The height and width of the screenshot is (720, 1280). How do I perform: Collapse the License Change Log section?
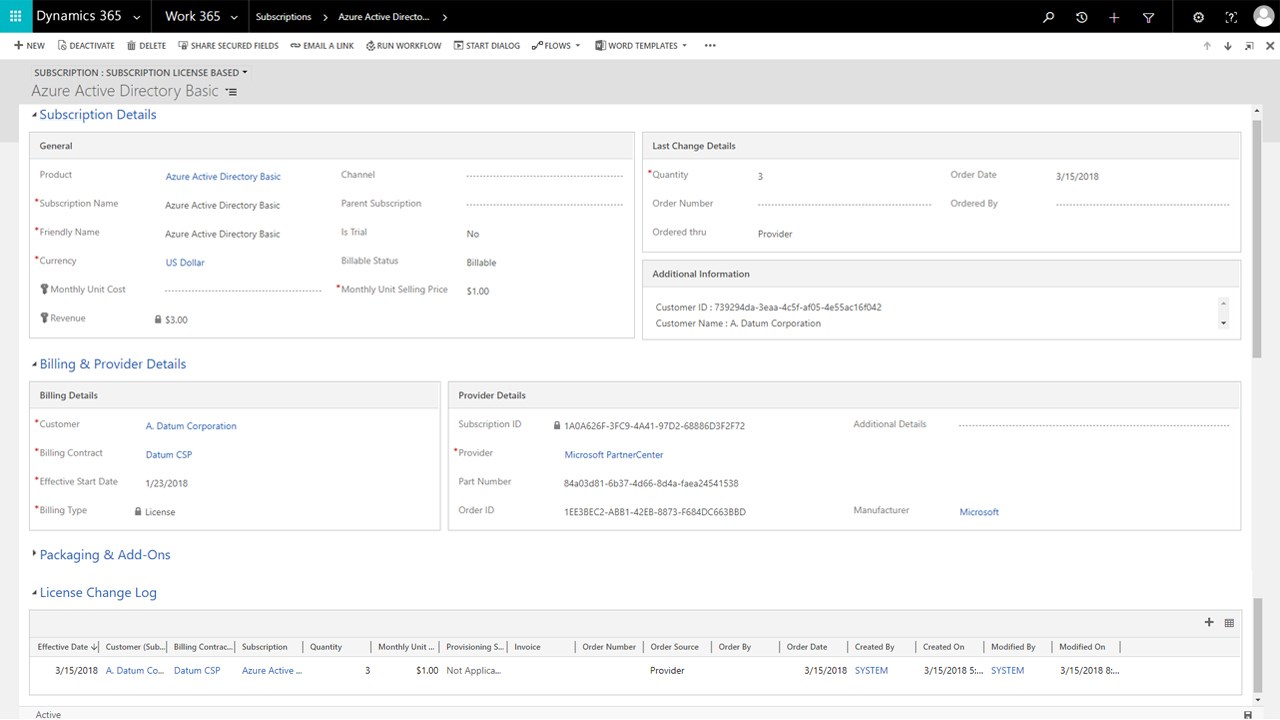pos(94,593)
